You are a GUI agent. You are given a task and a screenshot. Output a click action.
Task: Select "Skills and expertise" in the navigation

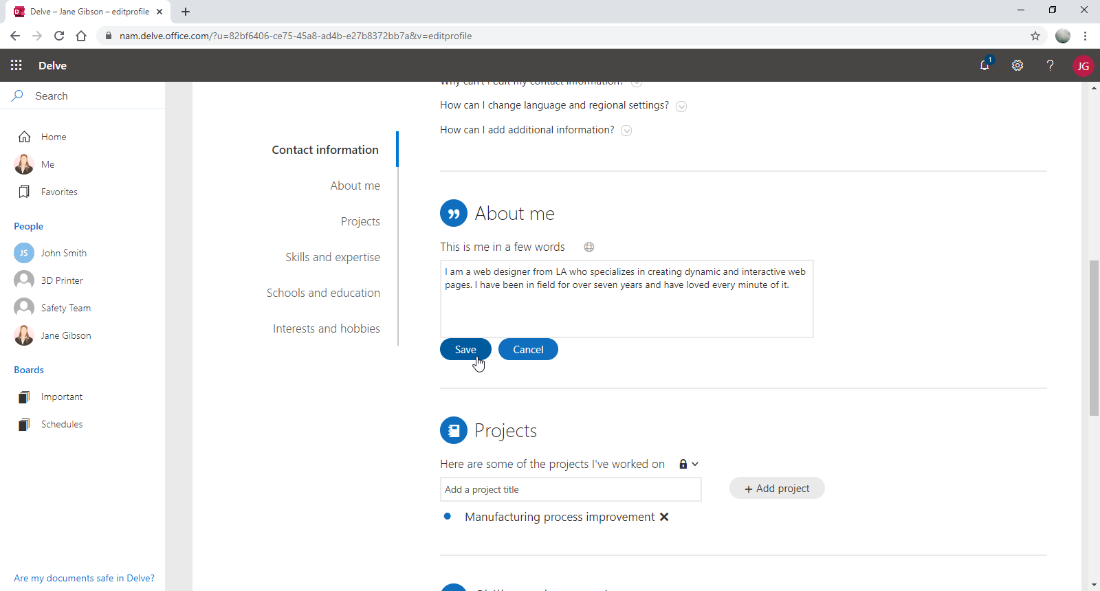(332, 256)
